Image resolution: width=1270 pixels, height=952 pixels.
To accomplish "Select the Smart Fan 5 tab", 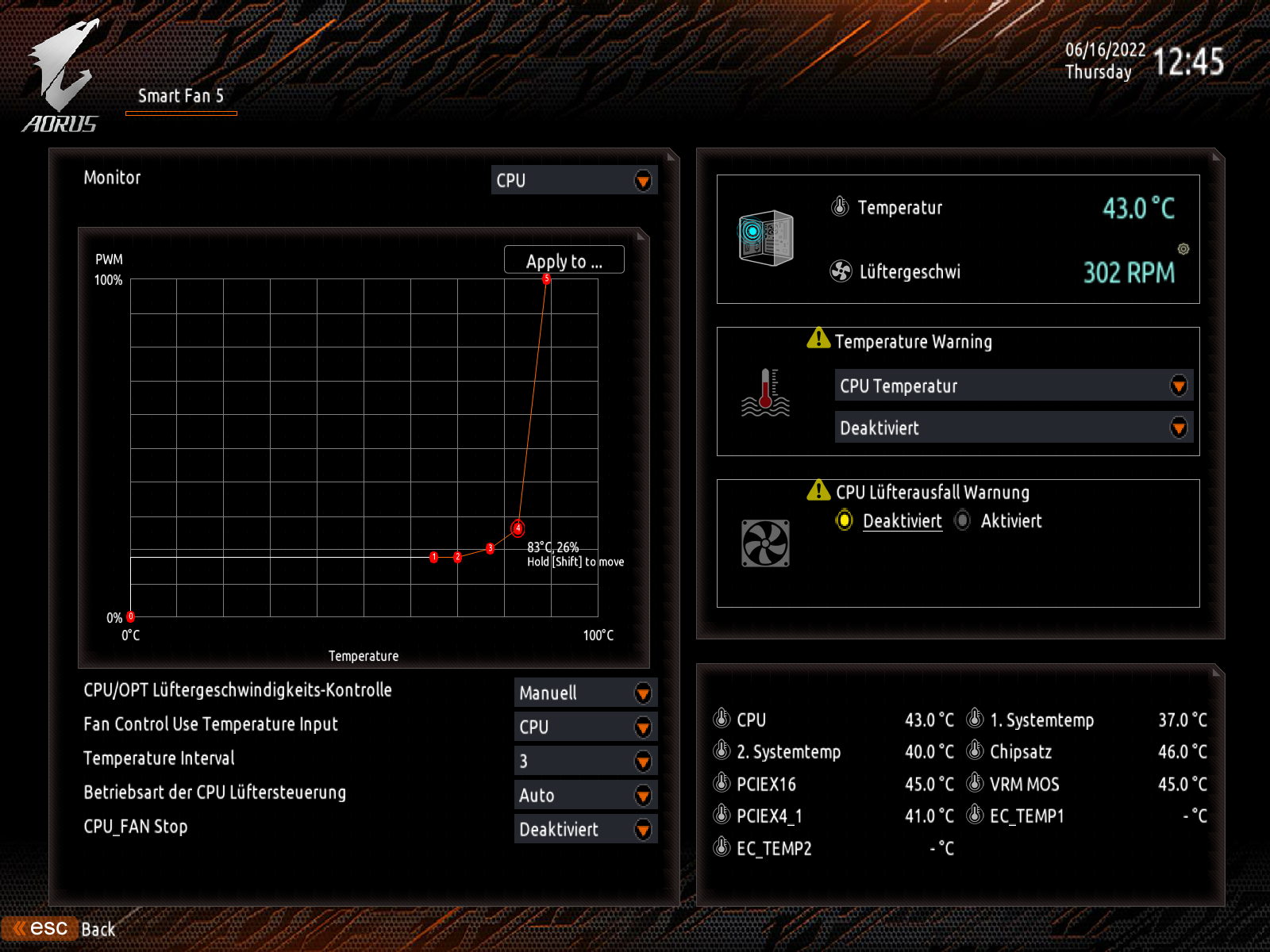I will [181, 97].
